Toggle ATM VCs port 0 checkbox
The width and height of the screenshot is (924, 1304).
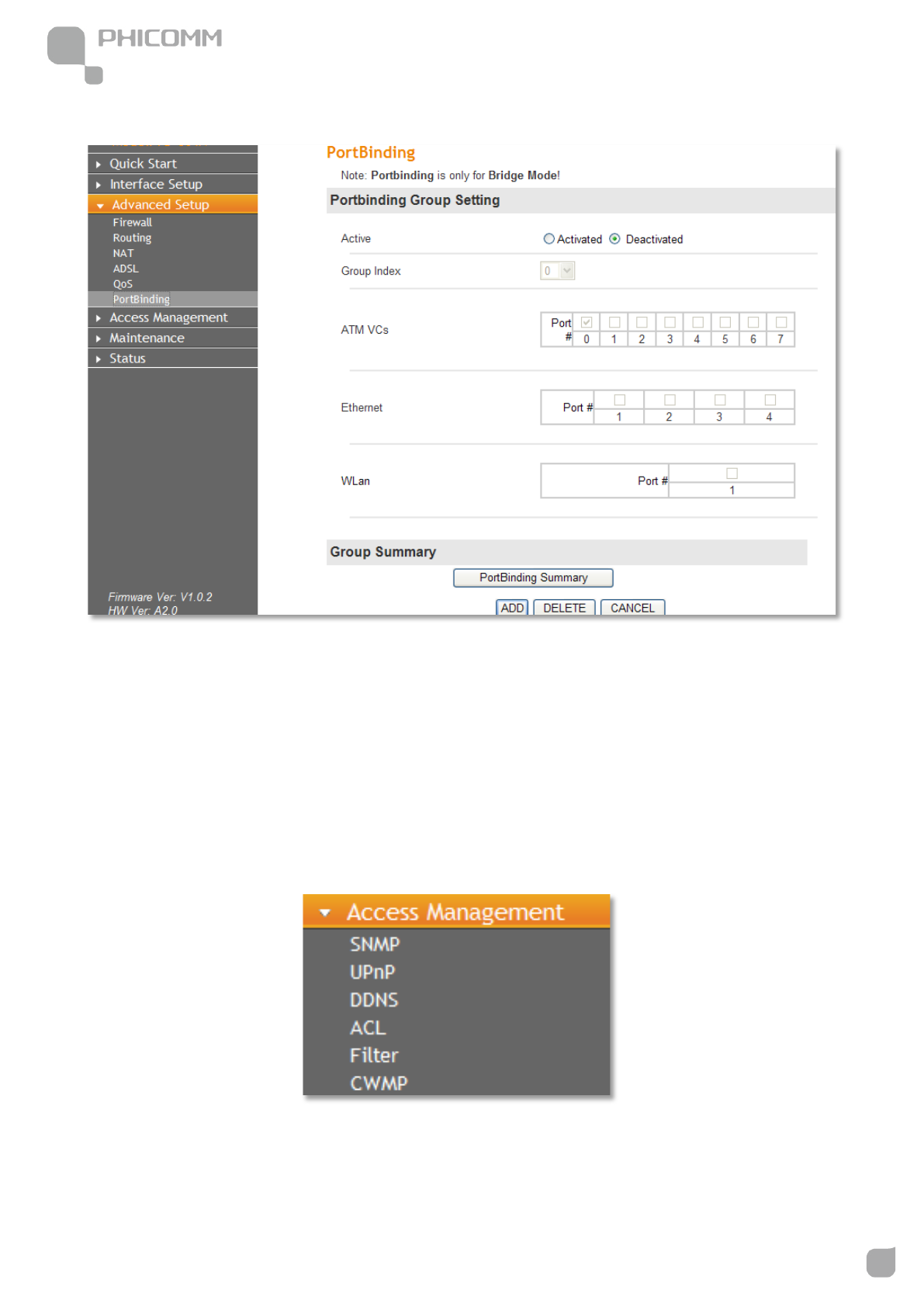pyautogui.click(x=587, y=322)
